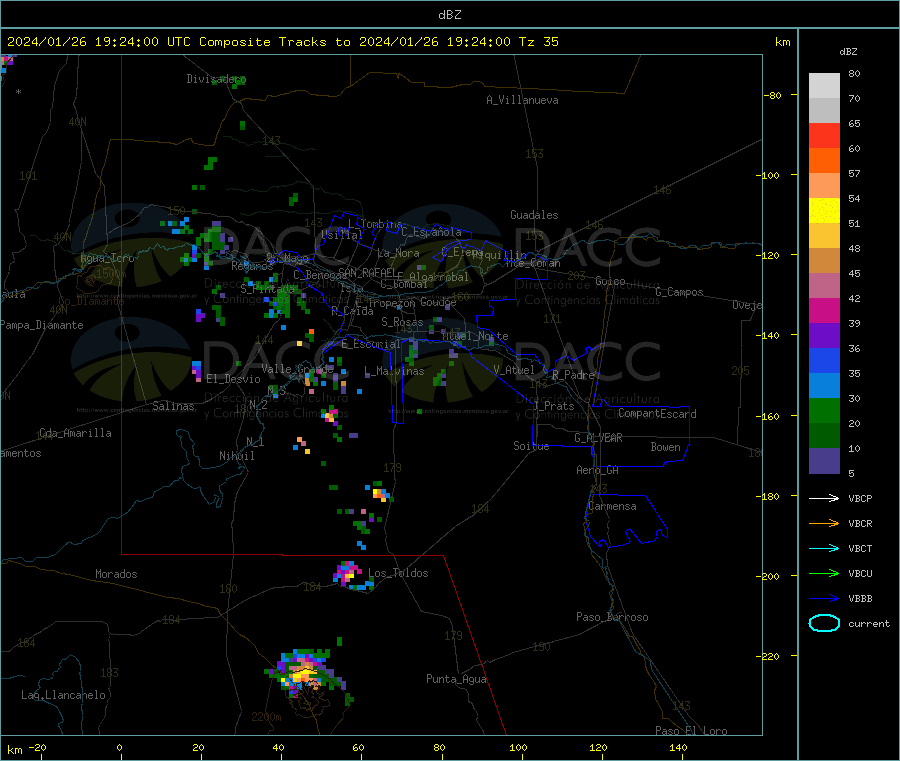
Task: Select the bright green swatch between 30 and 20
Action: tap(824, 411)
